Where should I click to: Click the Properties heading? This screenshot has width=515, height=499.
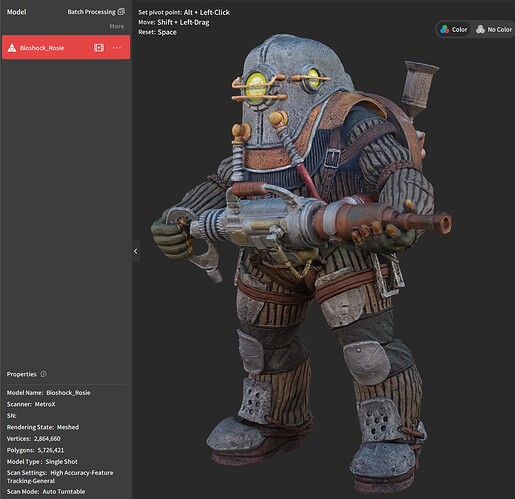(x=21, y=374)
